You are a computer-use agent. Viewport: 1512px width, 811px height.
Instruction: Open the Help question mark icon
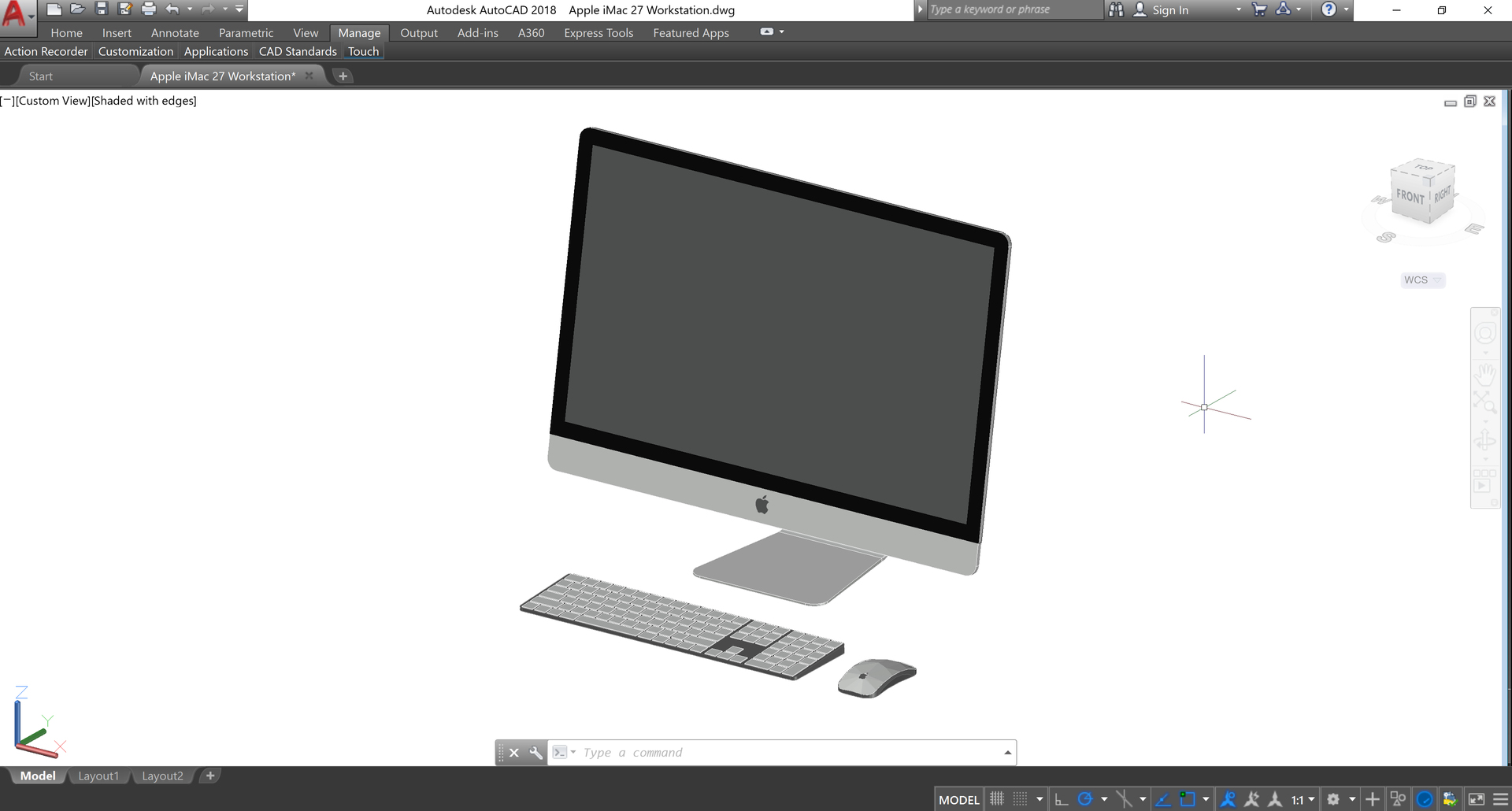point(1329,9)
